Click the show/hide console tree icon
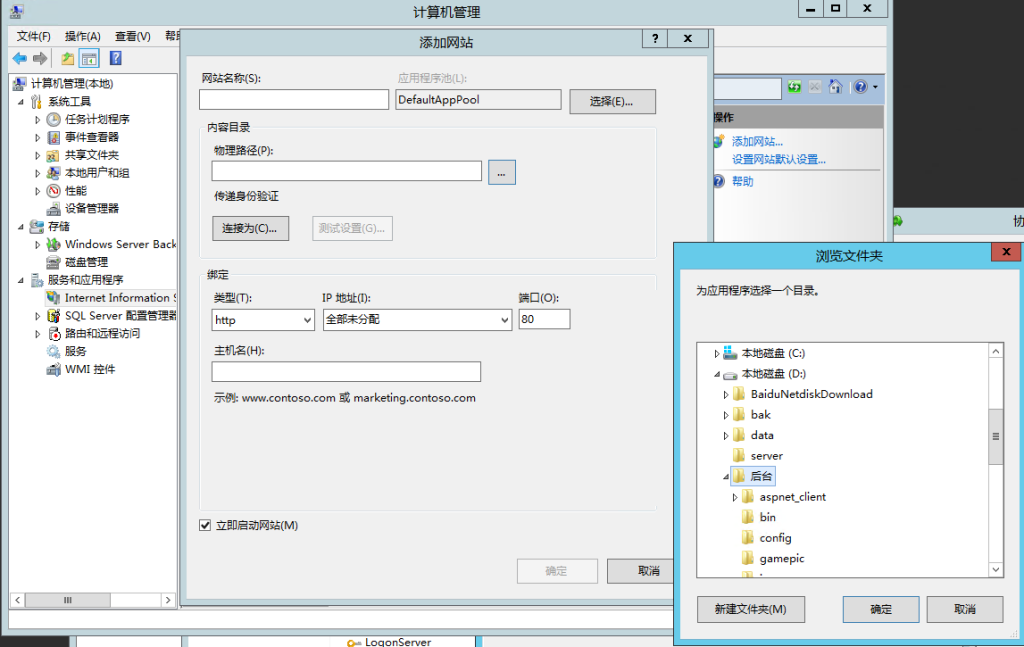Viewport: 1024px width, 647px height. point(89,58)
